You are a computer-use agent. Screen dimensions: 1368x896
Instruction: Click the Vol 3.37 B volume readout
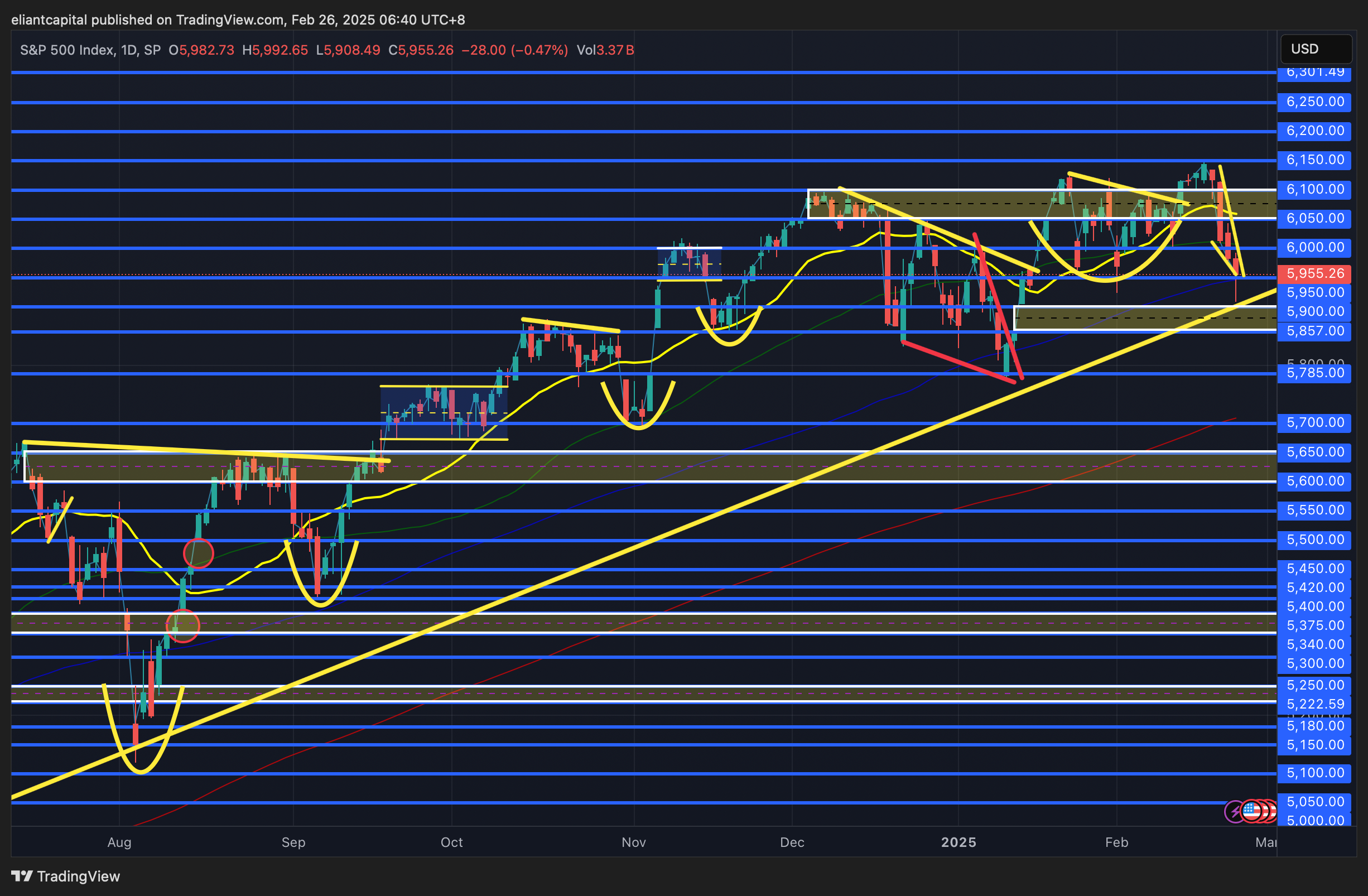(605, 50)
